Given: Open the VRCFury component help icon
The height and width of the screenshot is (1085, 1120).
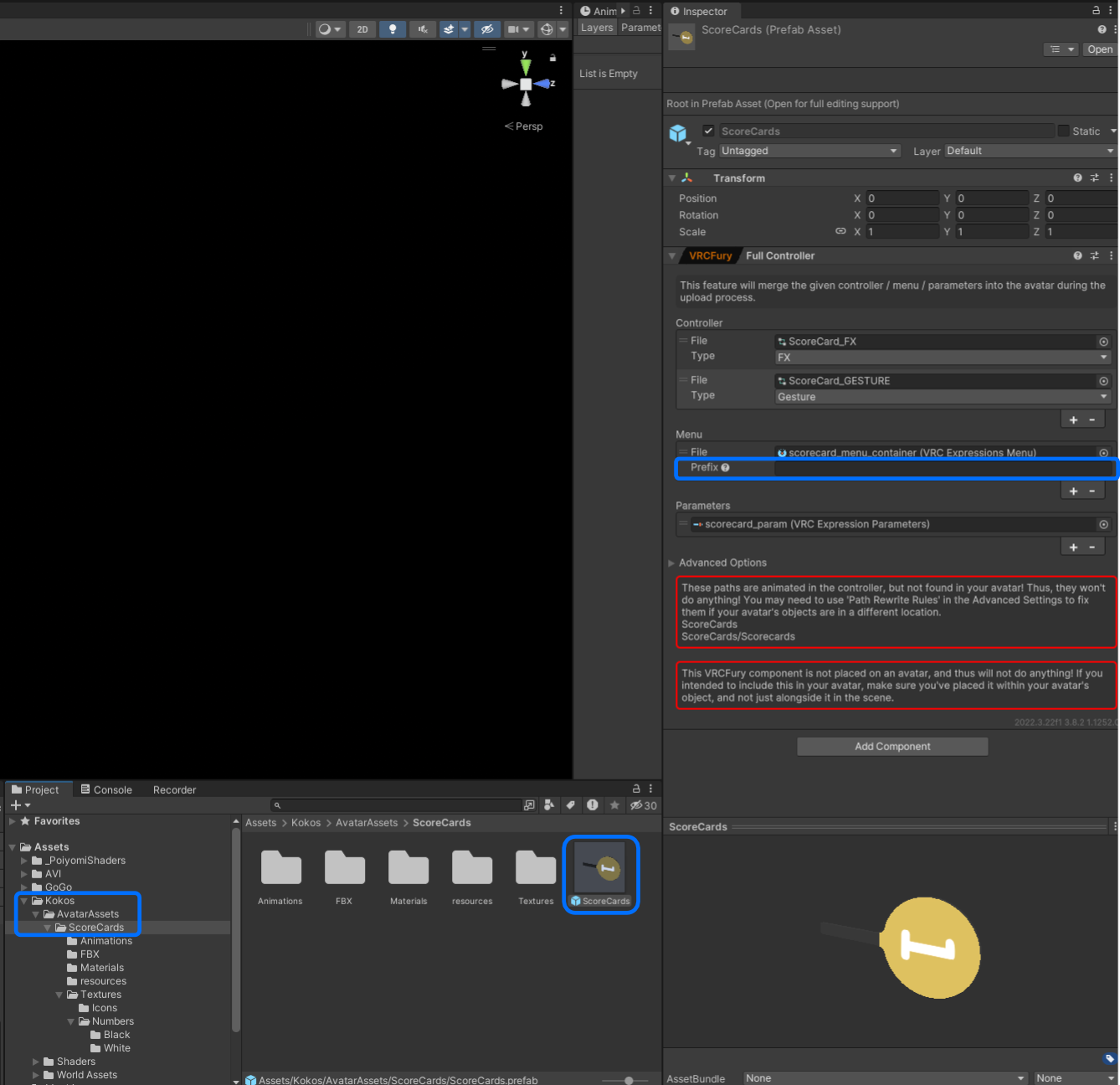Looking at the screenshot, I should click(x=1077, y=256).
